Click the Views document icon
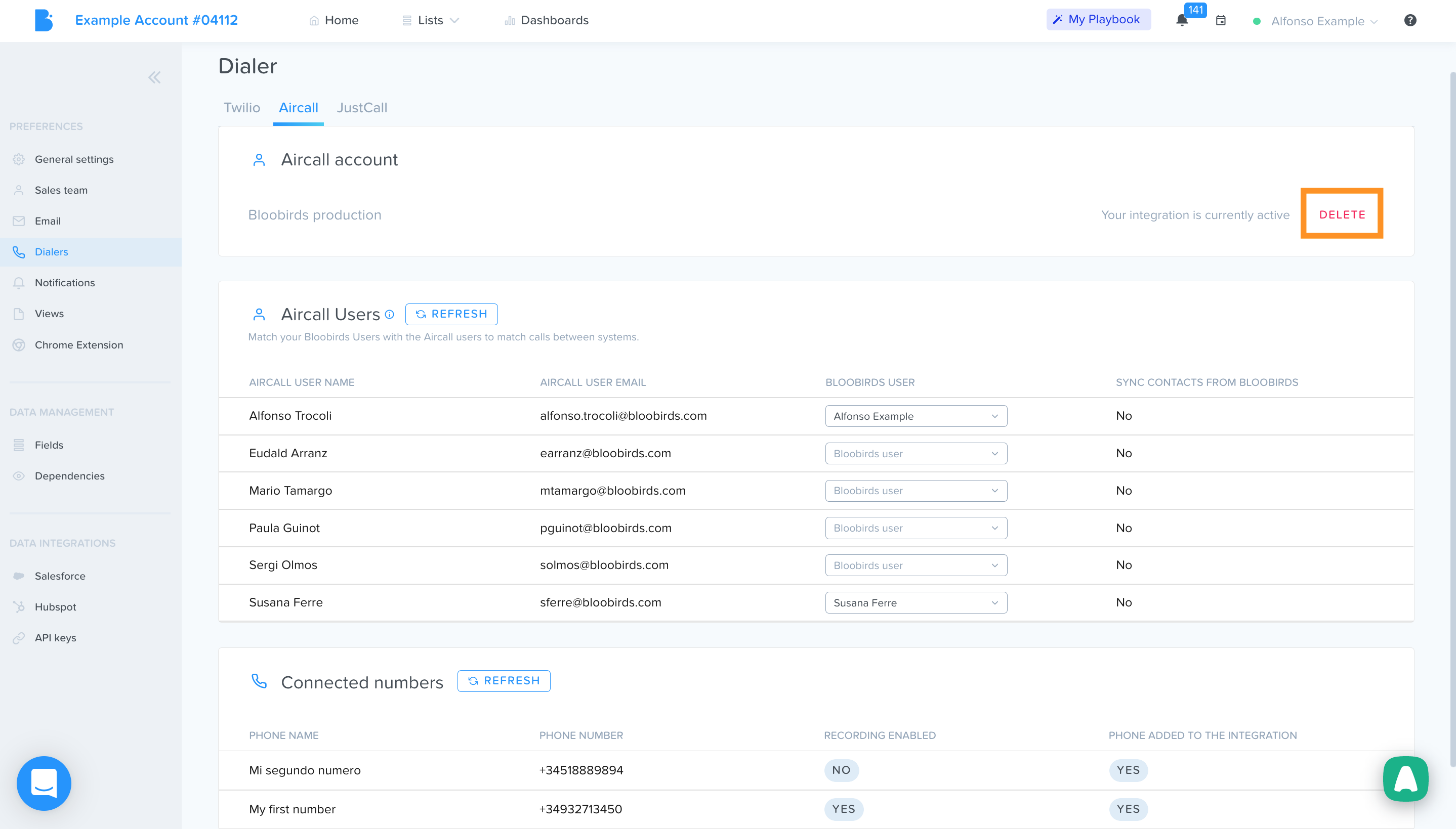1456x829 pixels. [19, 314]
